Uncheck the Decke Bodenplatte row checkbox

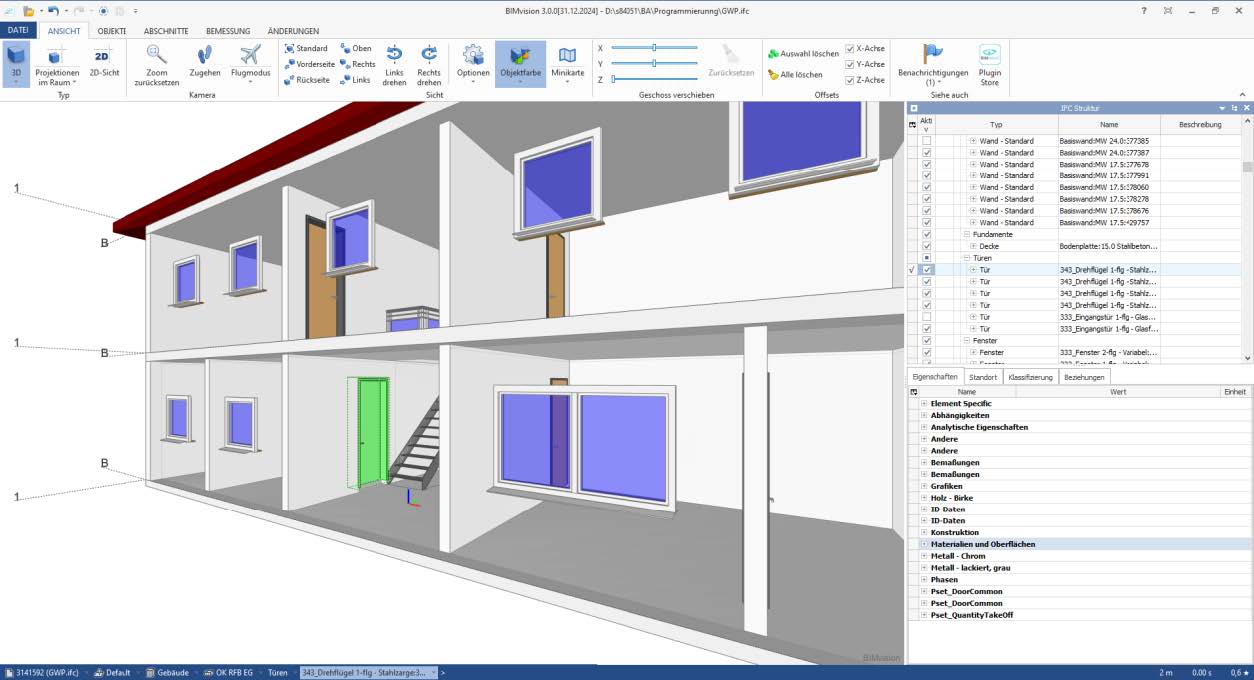click(927, 246)
